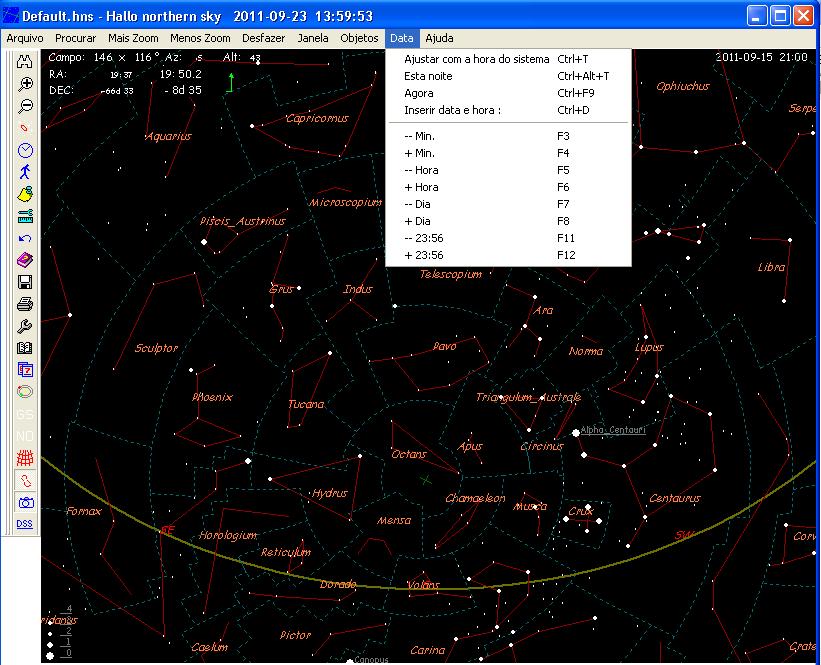Open the clock time icon
Image resolution: width=821 pixels, height=665 pixels.
[25, 150]
